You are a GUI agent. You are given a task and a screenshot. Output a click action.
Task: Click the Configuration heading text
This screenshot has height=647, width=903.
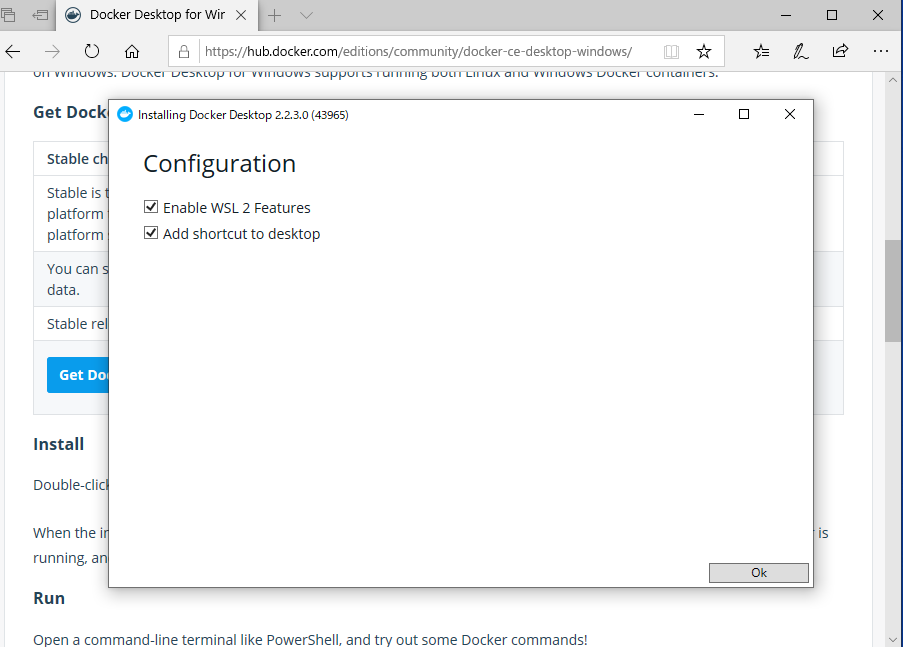219,164
